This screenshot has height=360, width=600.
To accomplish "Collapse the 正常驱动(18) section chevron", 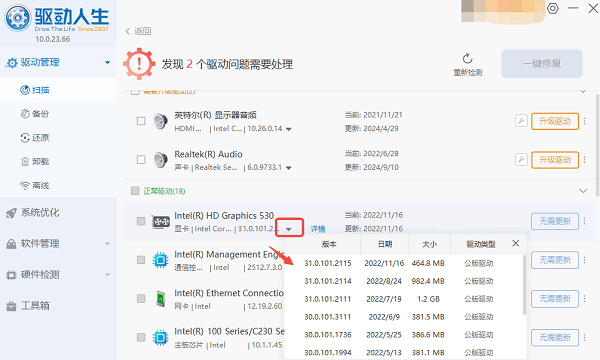I will pos(583,191).
